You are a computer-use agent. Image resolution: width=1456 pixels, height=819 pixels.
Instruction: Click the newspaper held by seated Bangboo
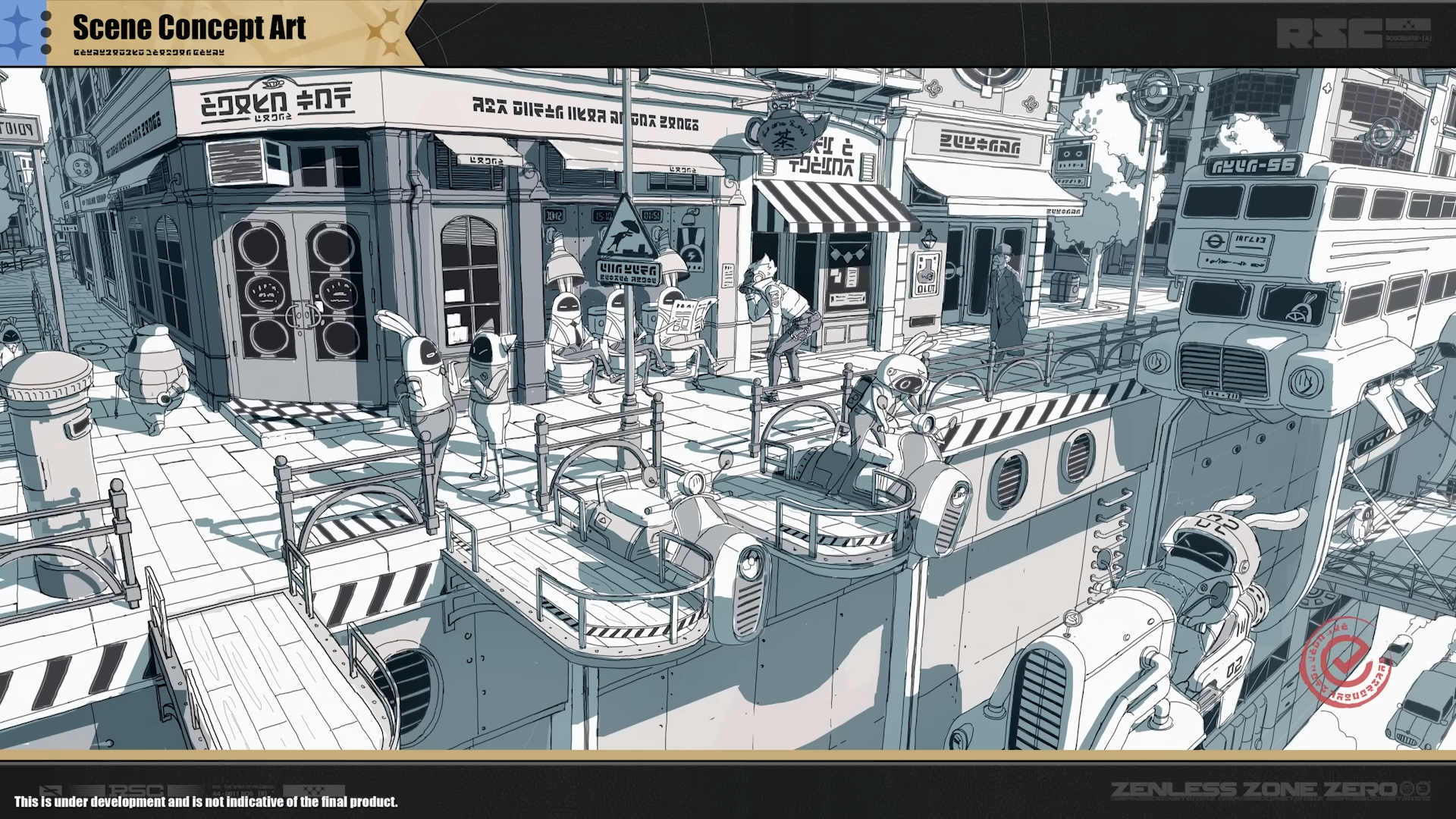pyautogui.click(x=690, y=315)
